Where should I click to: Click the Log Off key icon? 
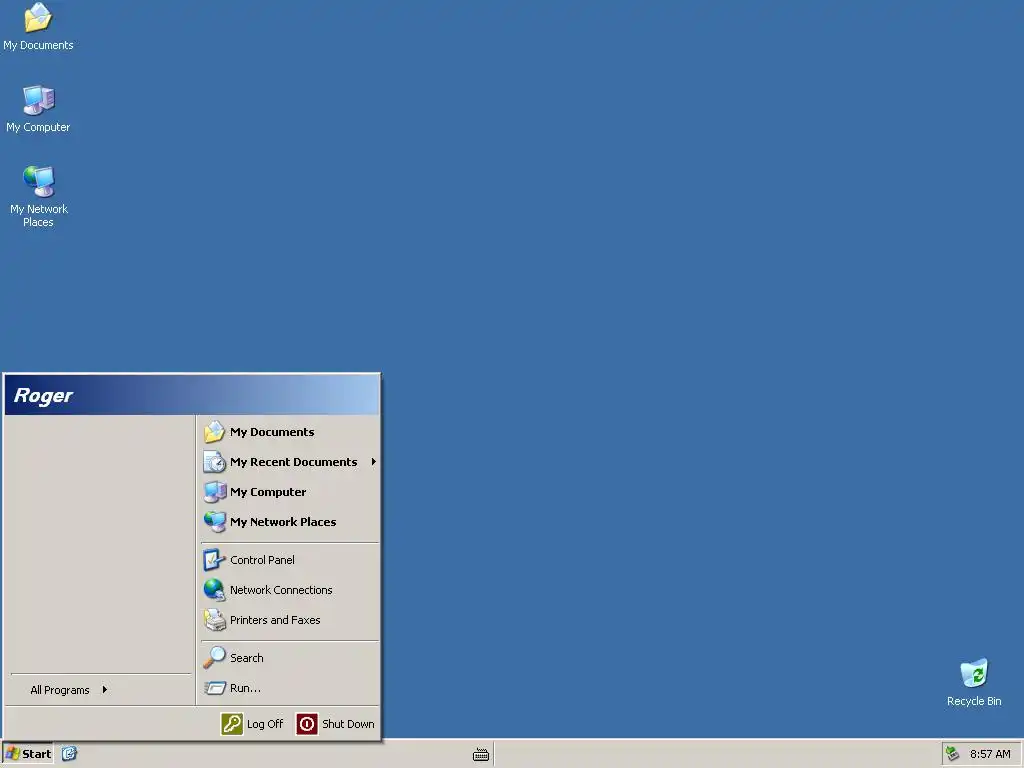(x=232, y=724)
